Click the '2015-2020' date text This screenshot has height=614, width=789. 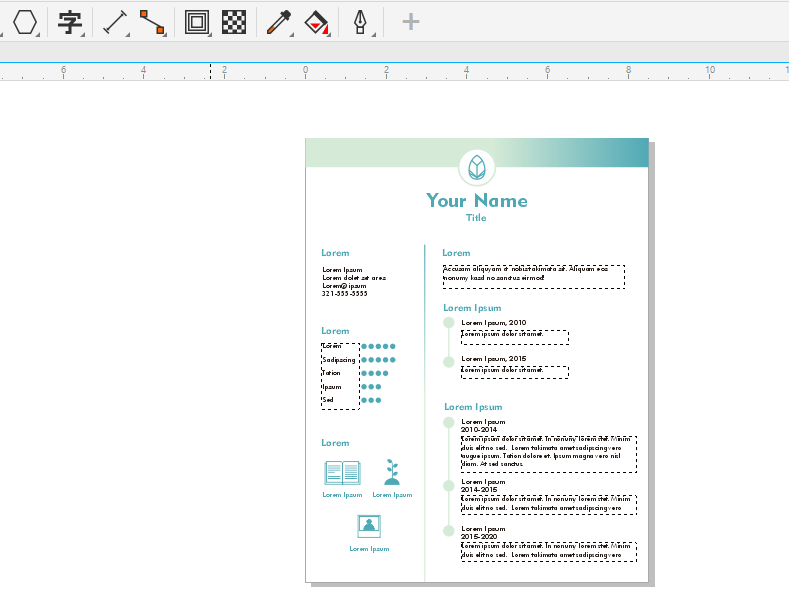pos(479,536)
